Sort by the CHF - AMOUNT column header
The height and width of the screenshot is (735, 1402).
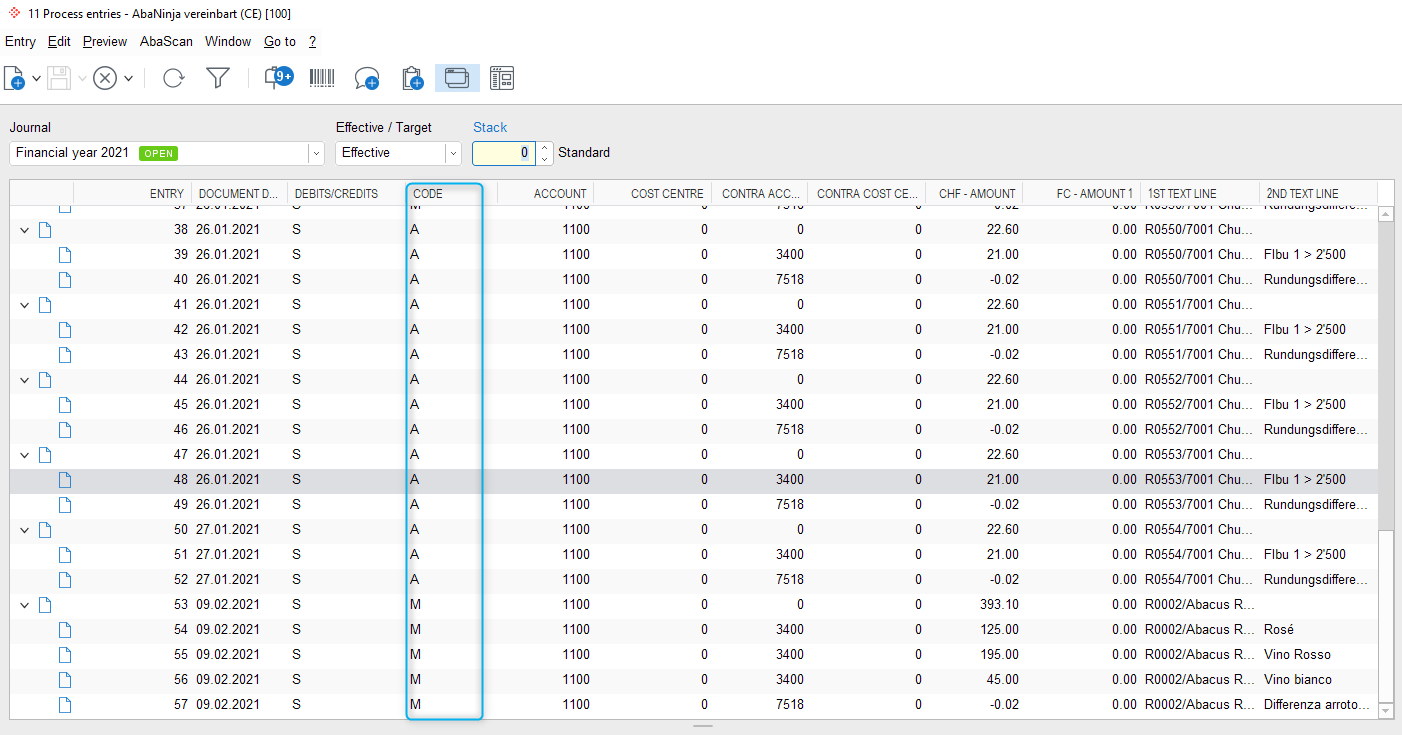click(974, 193)
